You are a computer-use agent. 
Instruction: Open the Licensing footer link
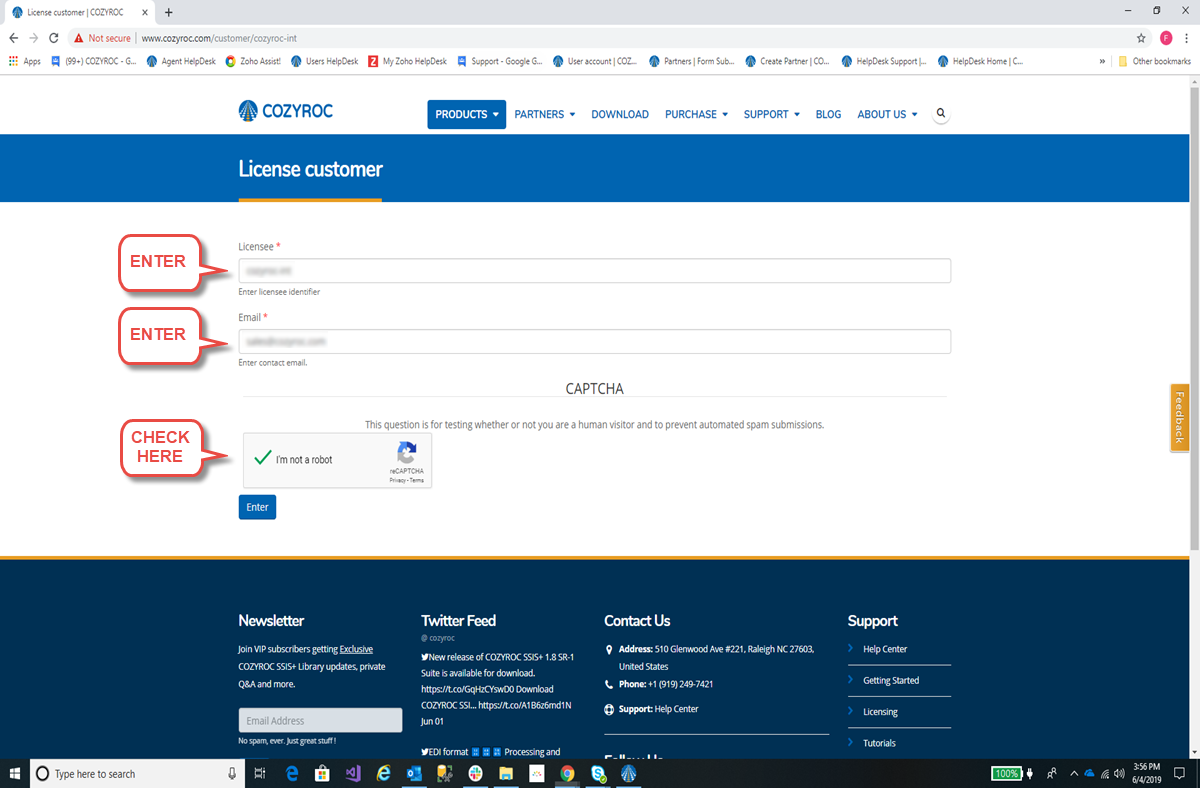[880, 712]
